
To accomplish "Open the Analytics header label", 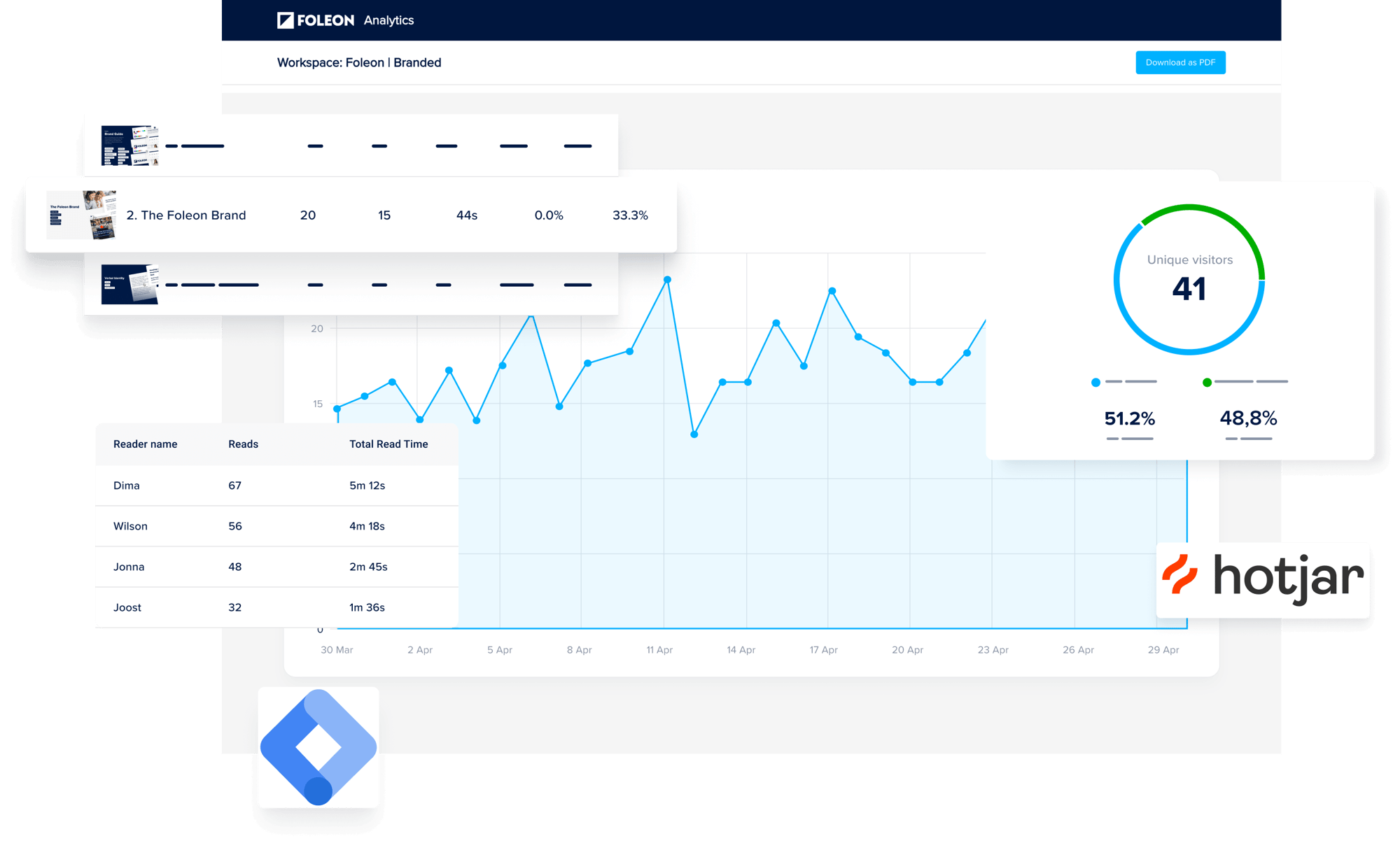I will click(388, 20).
